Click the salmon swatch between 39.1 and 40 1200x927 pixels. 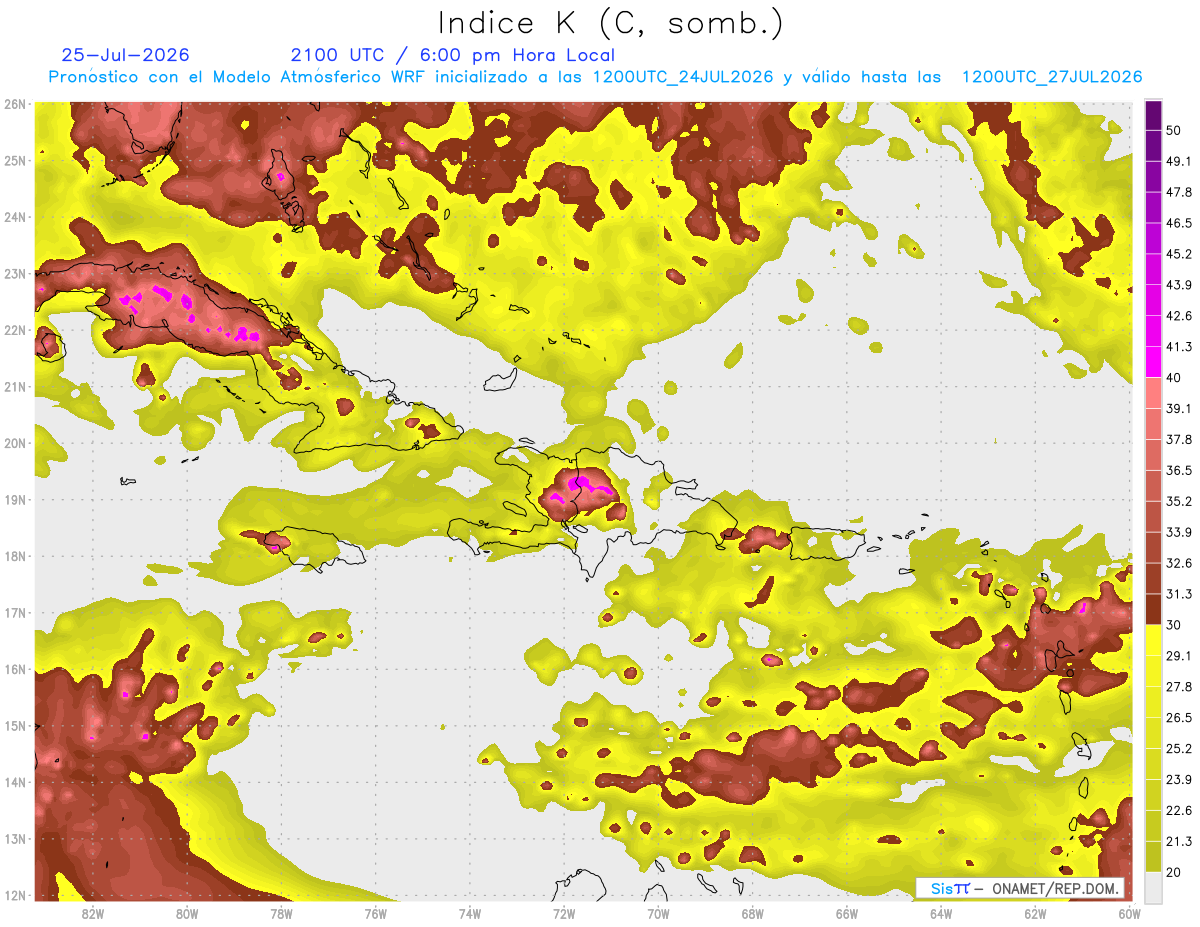[1153, 393]
